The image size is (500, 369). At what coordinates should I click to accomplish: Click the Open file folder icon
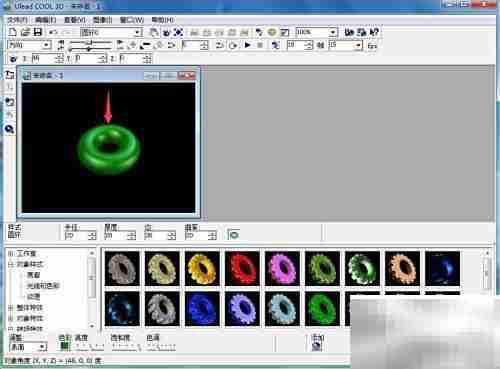click(25, 32)
